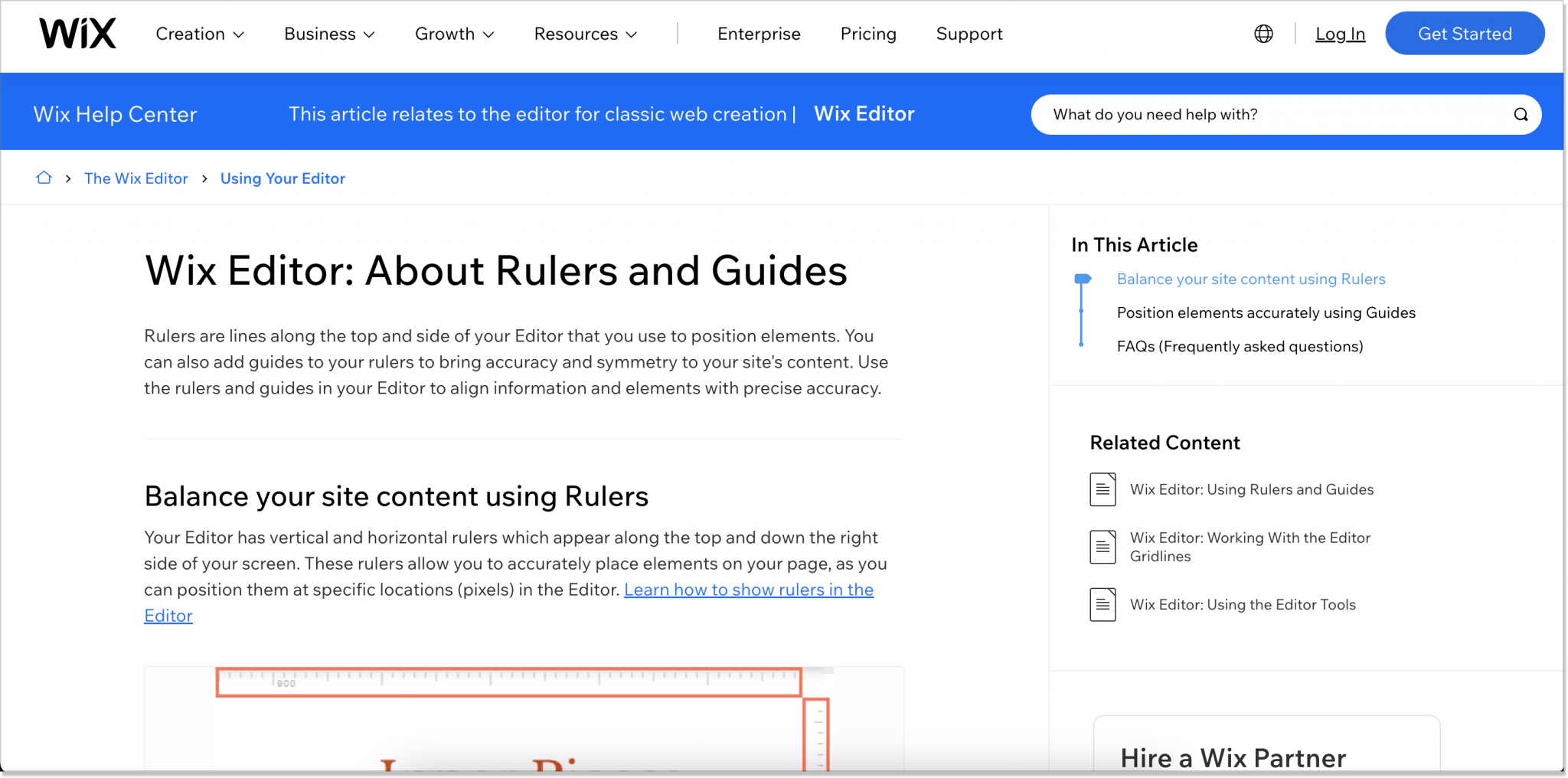Image resolution: width=1568 pixels, height=778 pixels.
Task: Click the Wix logo
Action: [x=77, y=33]
